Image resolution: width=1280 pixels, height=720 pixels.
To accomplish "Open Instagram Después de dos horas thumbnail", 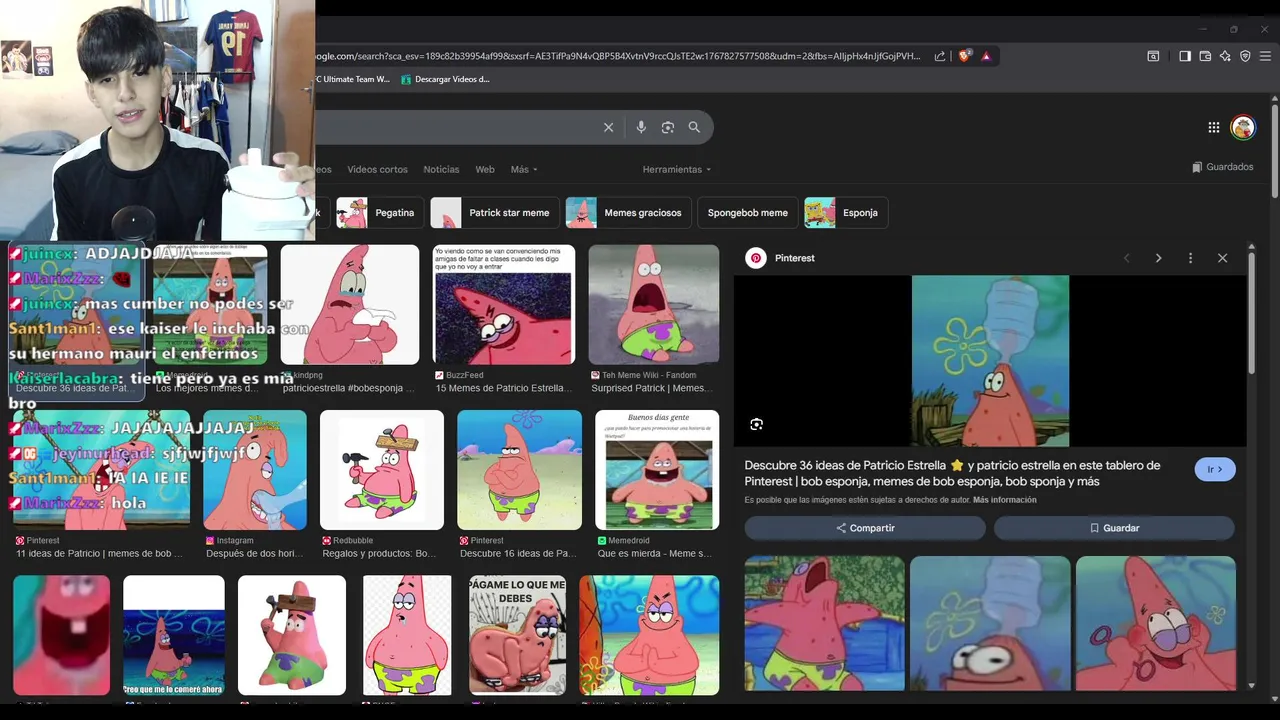I will (x=255, y=470).
